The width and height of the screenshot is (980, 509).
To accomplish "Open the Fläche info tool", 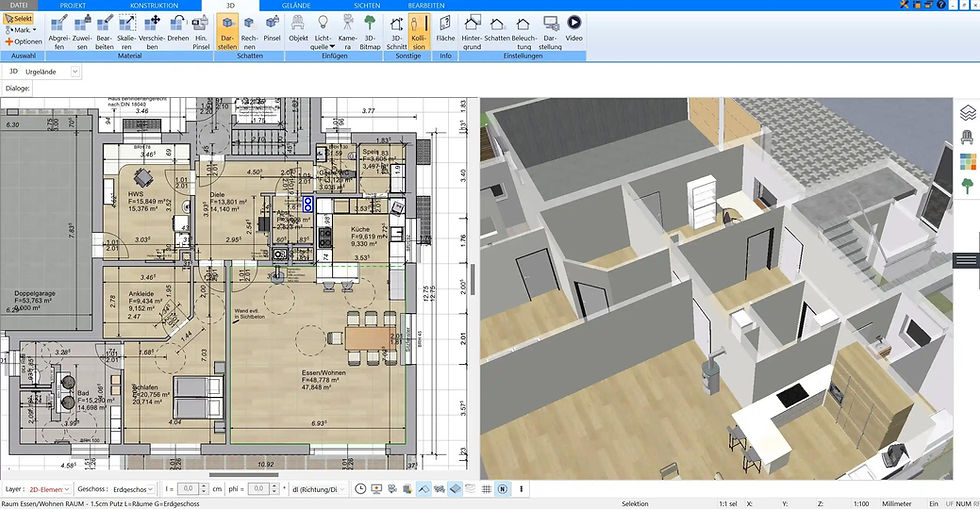I will [x=446, y=29].
